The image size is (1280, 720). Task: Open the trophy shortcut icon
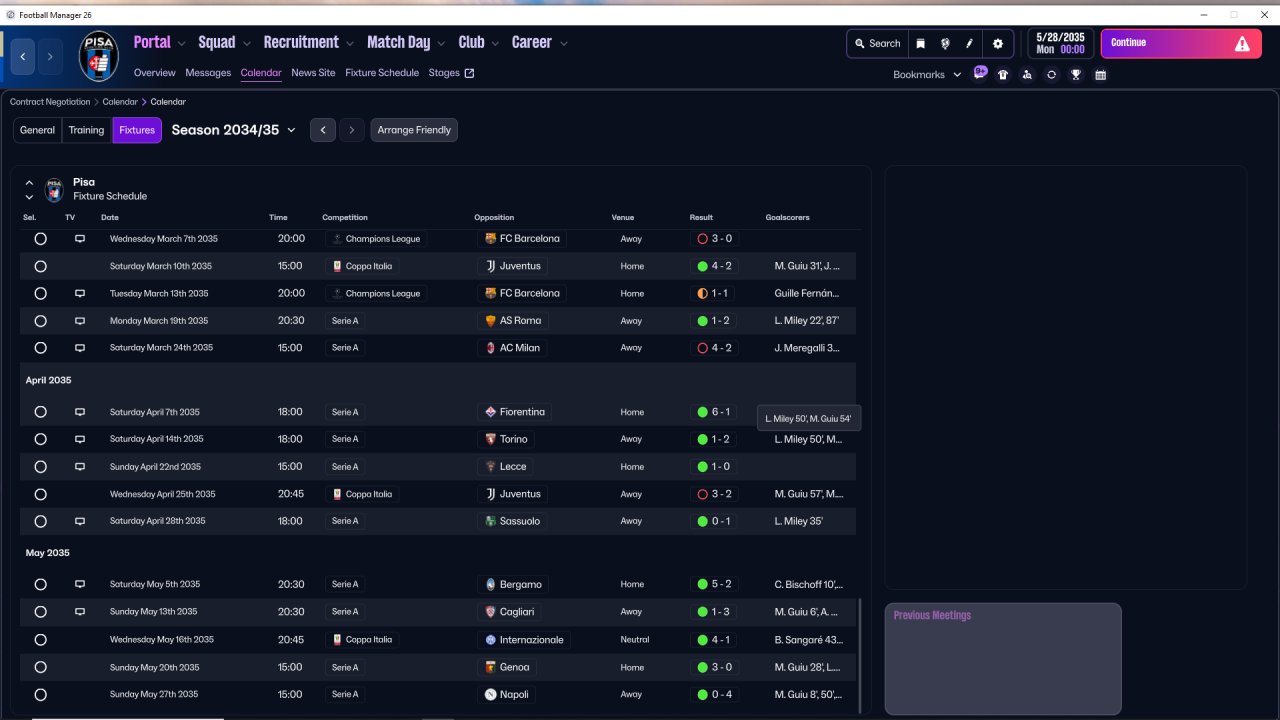[x=1076, y=75]
